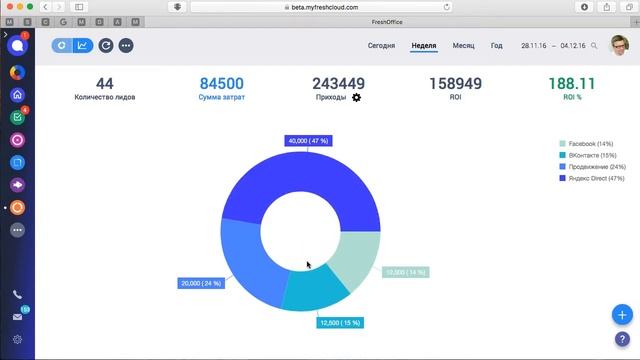Open settings gear next to Приходы
The width and height of the screenshot is (640, 360).
pos(356,98)
